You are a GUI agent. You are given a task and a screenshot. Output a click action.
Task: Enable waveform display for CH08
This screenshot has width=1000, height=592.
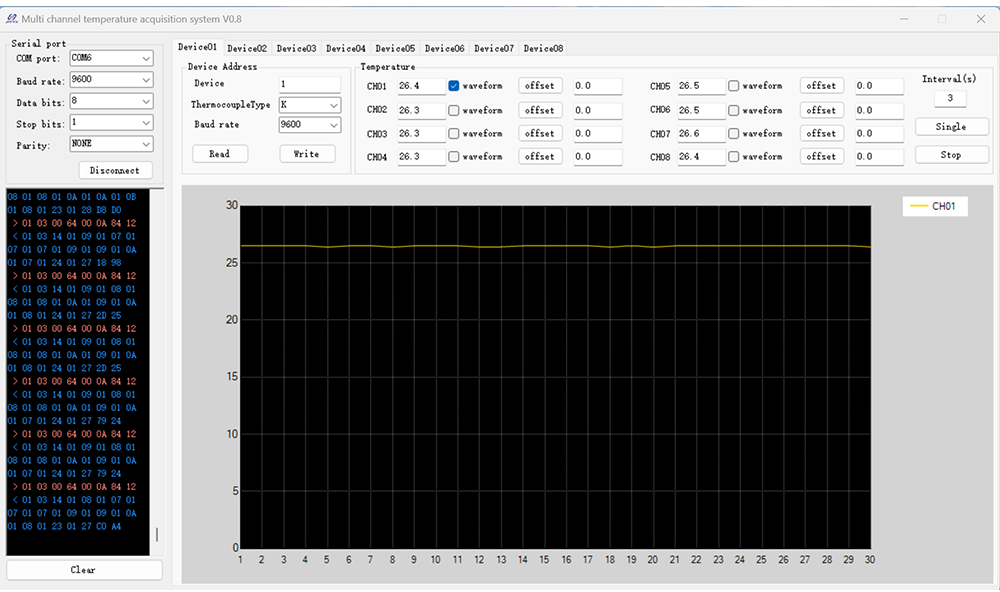tap(735, 156)
